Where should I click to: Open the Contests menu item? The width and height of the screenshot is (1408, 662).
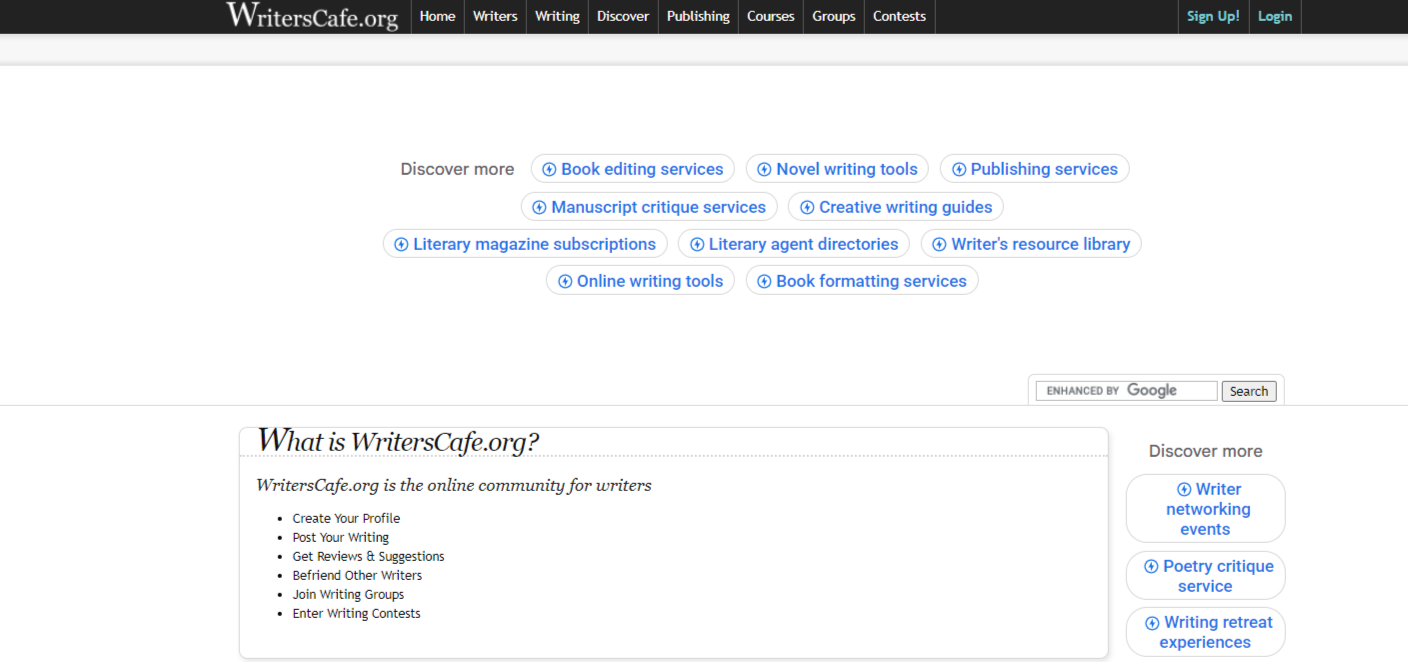click(899, 16)
